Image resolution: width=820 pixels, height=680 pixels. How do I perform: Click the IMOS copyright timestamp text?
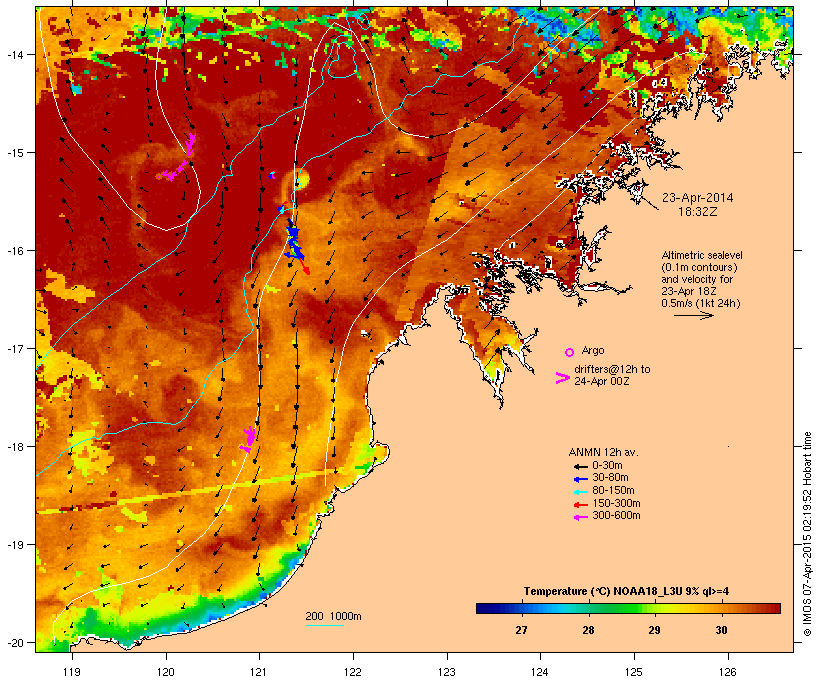(807, 534)
